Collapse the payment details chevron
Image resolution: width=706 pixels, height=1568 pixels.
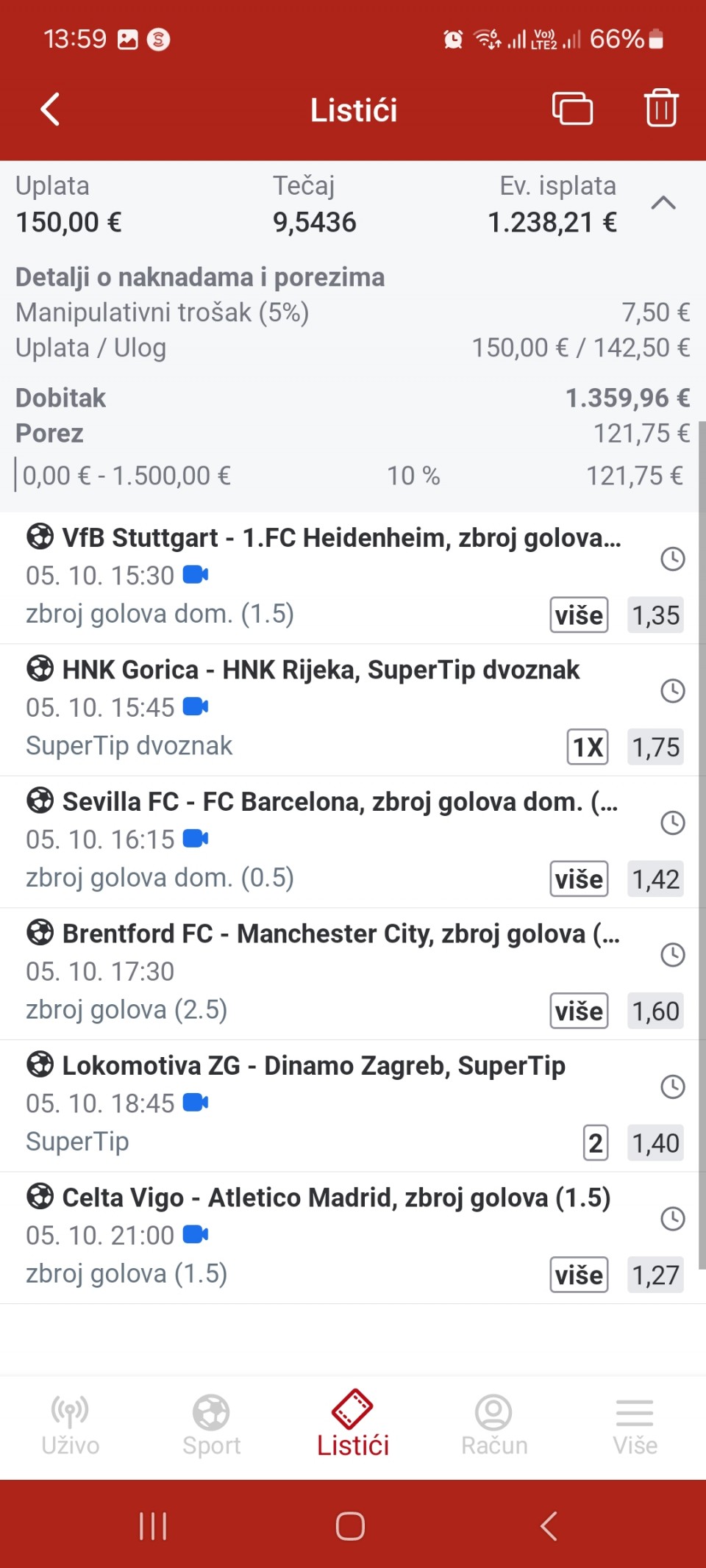(663, 203)
